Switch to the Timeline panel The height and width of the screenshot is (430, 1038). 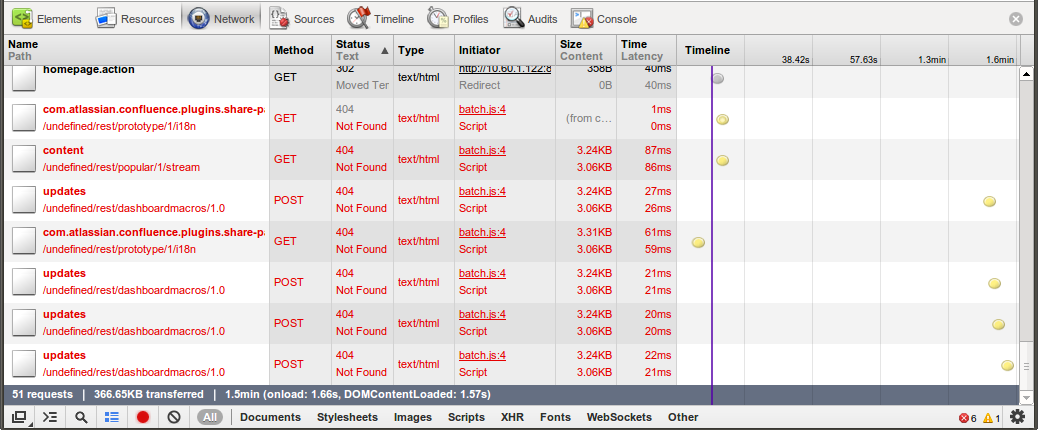click(x=381, y=19)
